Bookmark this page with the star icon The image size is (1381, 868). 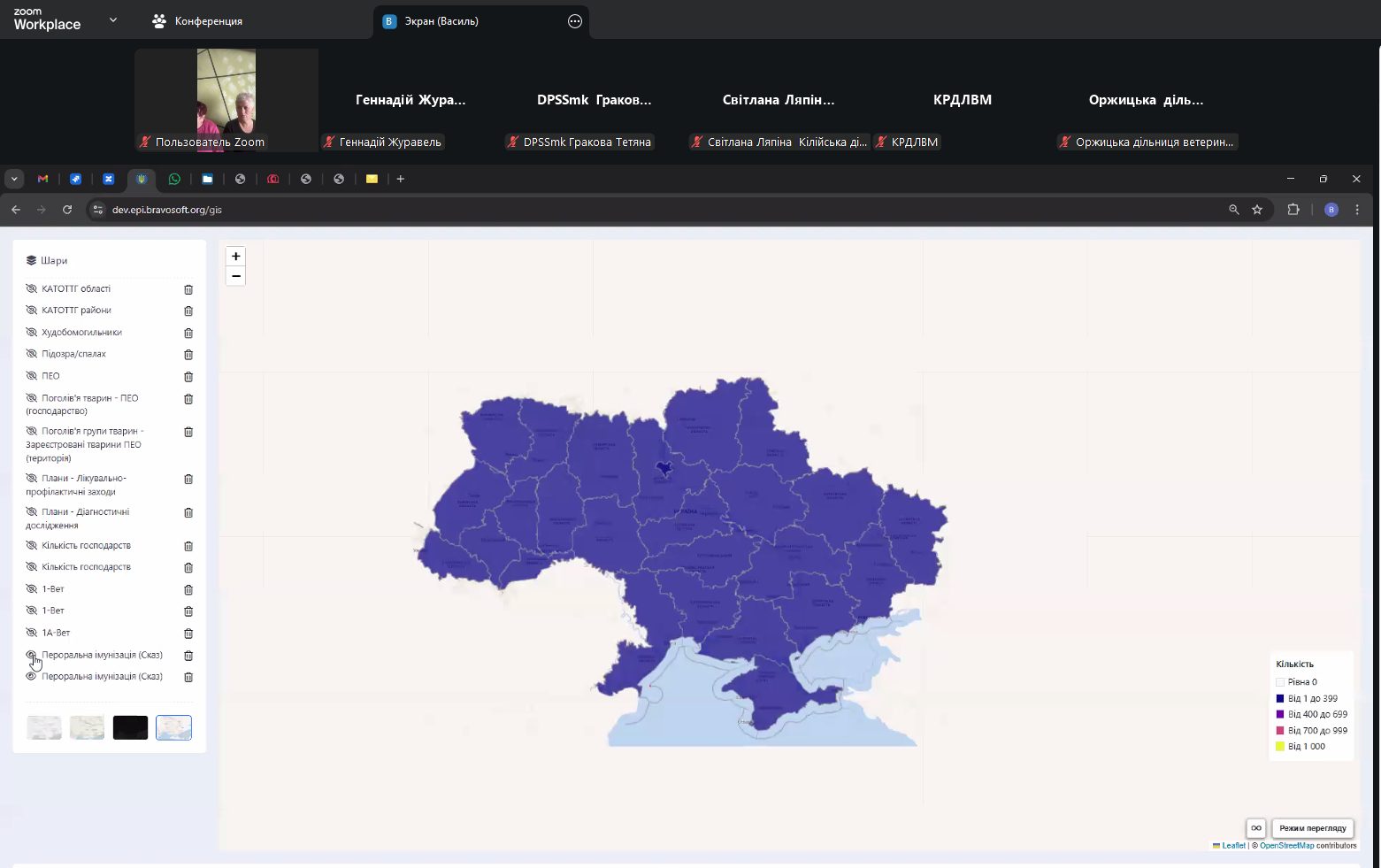[x=1257, y=210]
